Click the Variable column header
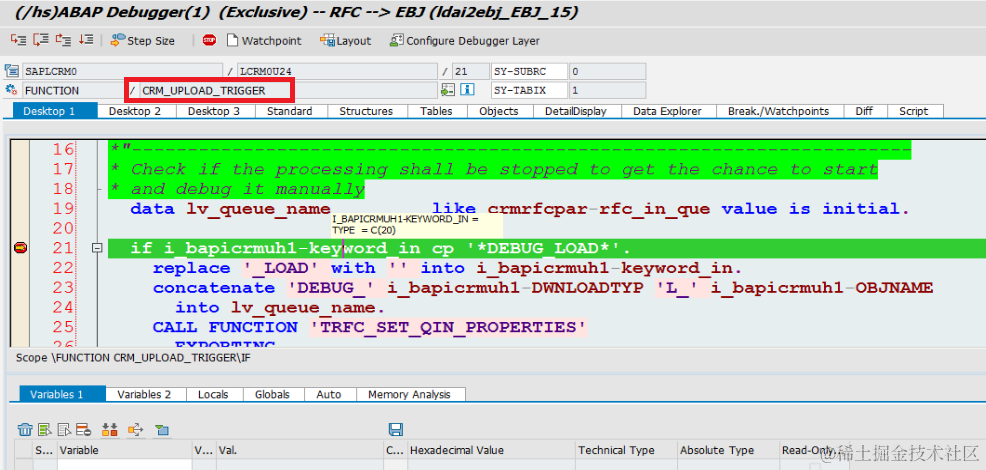This screenshot has width=986, height=470. point(125,450)
